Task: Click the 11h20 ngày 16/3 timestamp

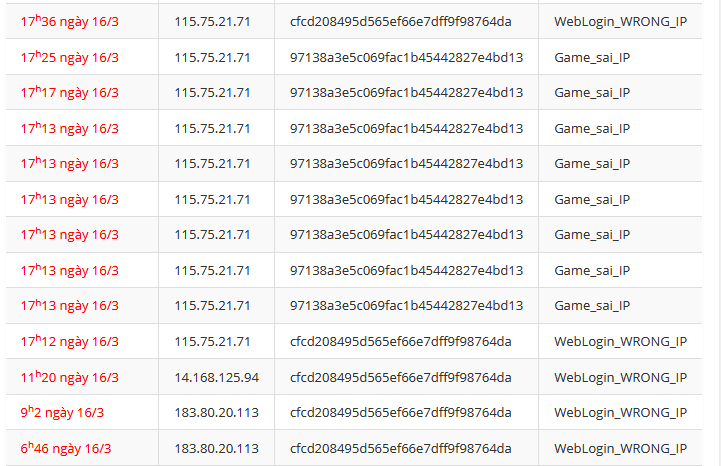Action: 69,377
